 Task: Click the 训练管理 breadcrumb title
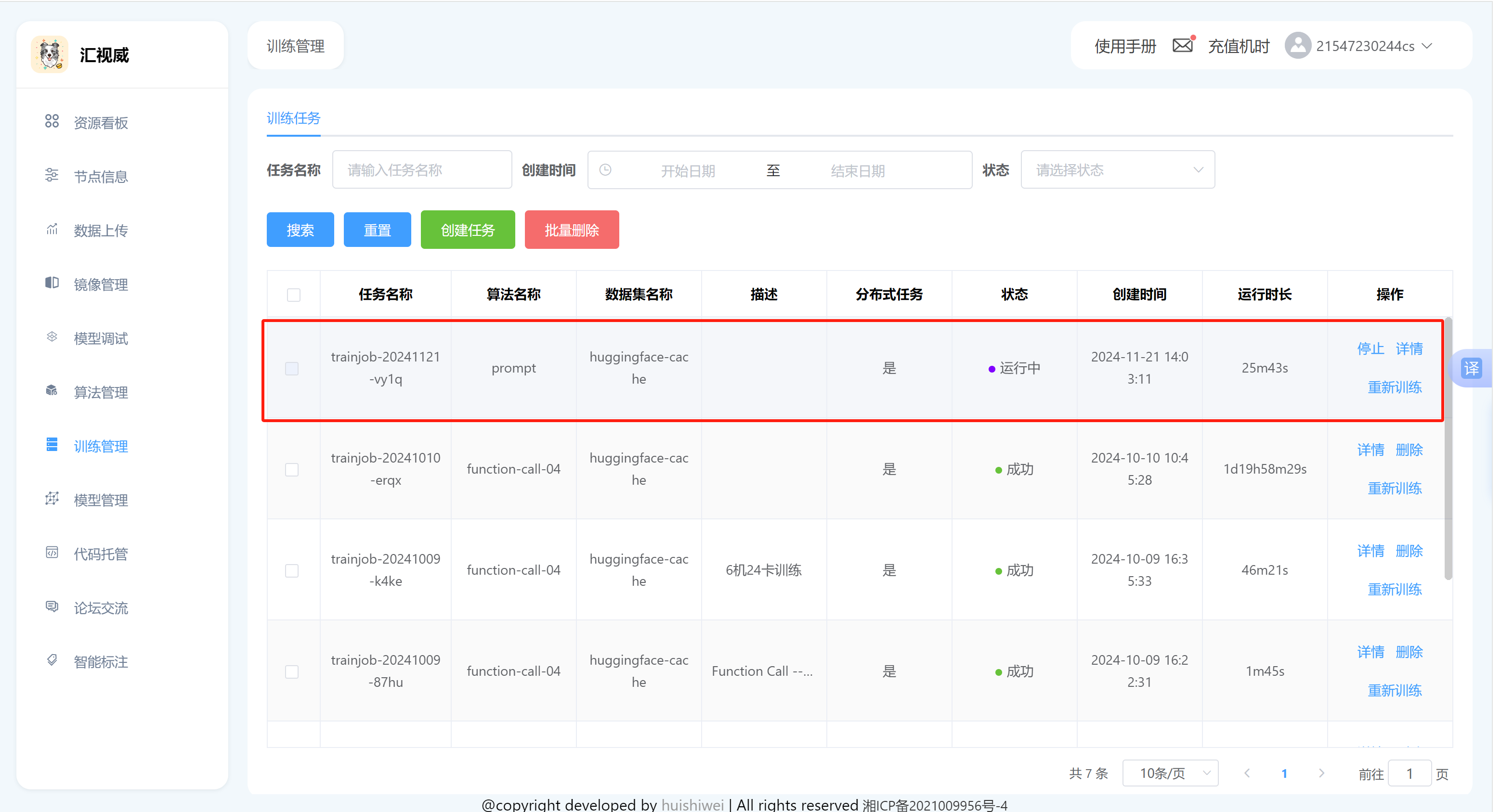click(295, 46)
